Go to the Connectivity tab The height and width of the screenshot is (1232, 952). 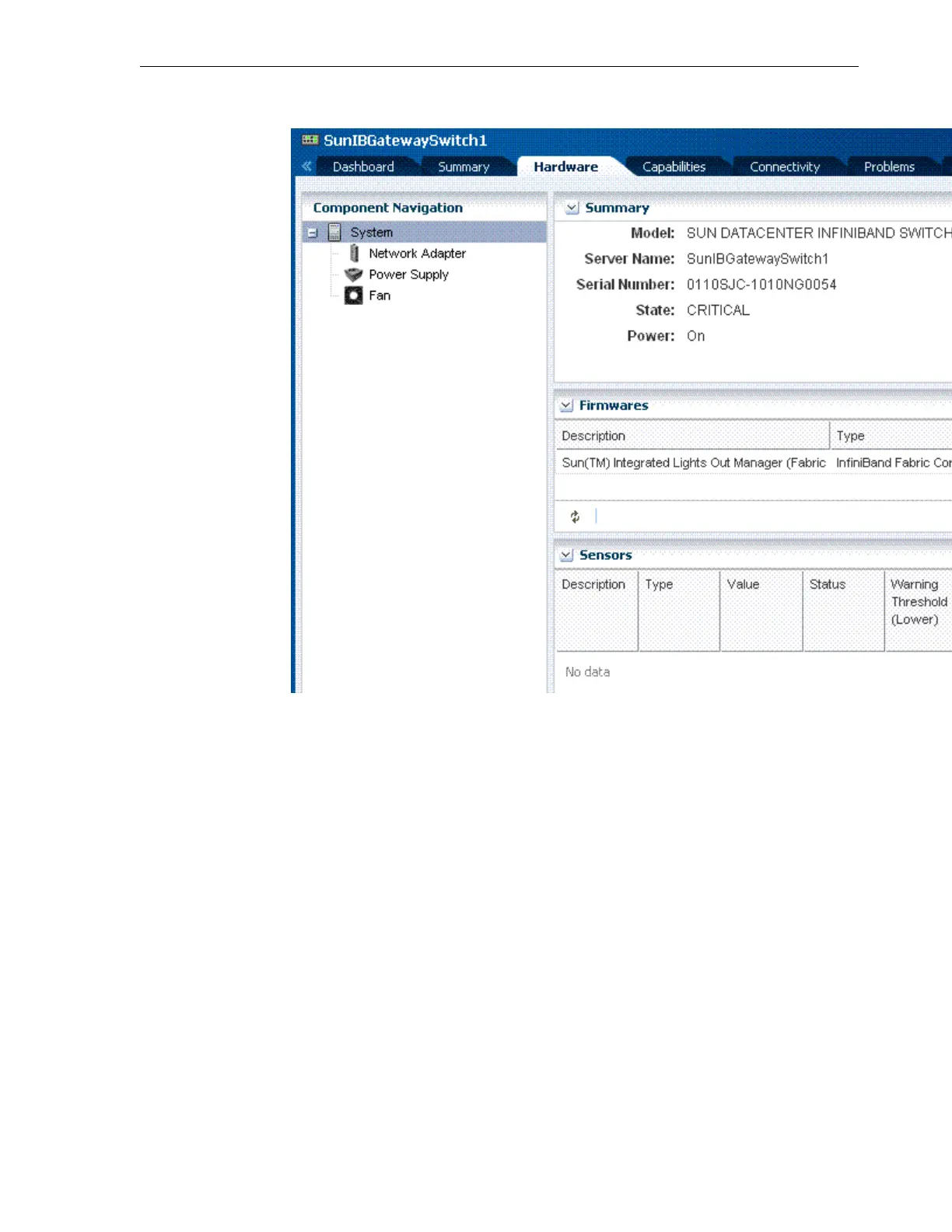tap(785, 166)
